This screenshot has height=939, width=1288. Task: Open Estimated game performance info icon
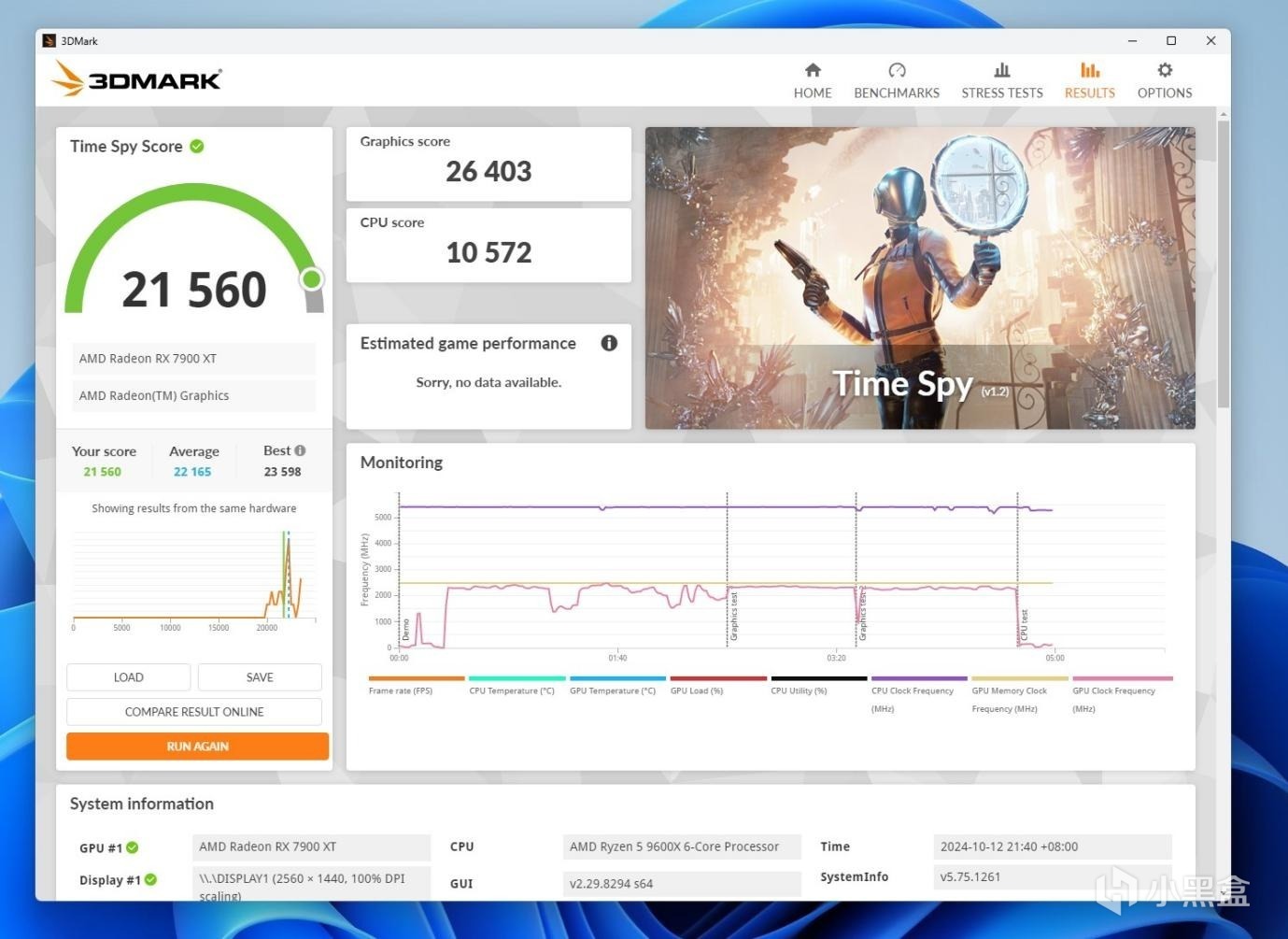pos(609,343)
